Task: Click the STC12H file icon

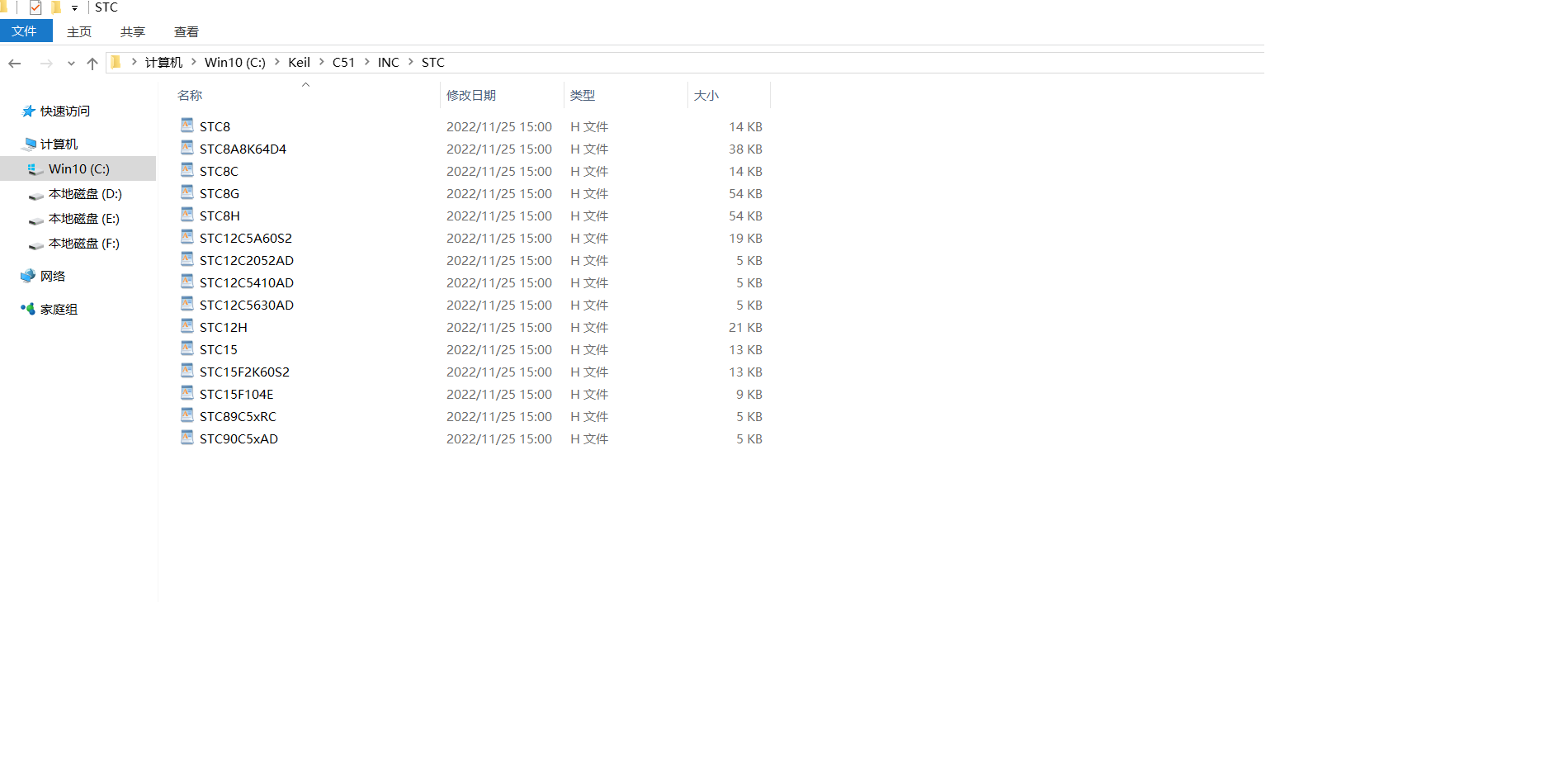Action: (x=187, y=326)
